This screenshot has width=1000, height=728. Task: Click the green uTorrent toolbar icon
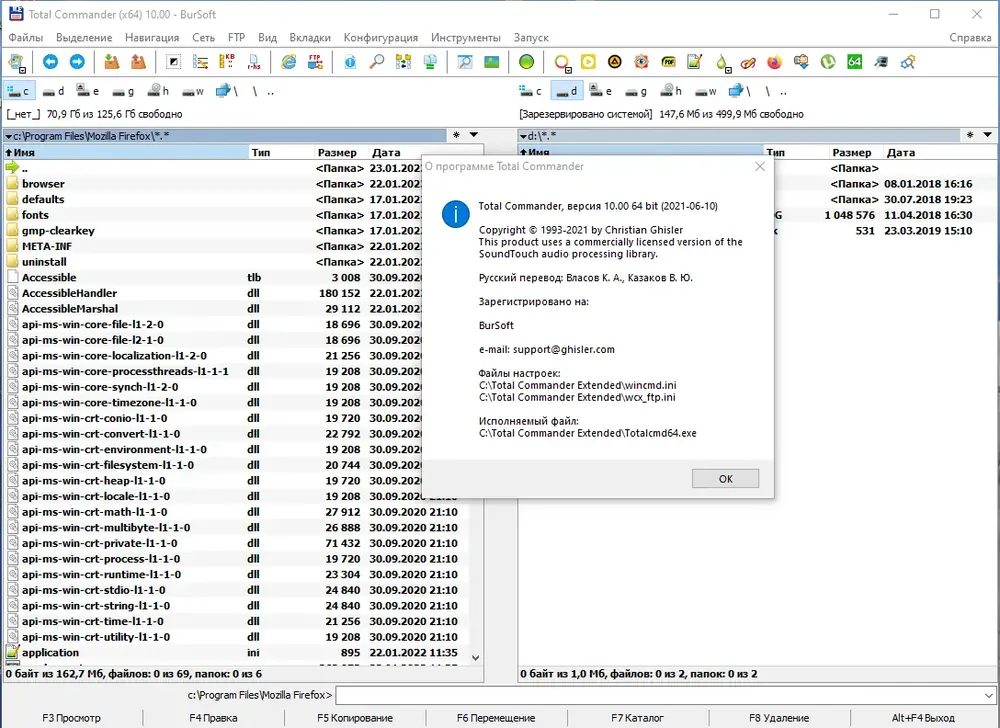pos(828,62)
